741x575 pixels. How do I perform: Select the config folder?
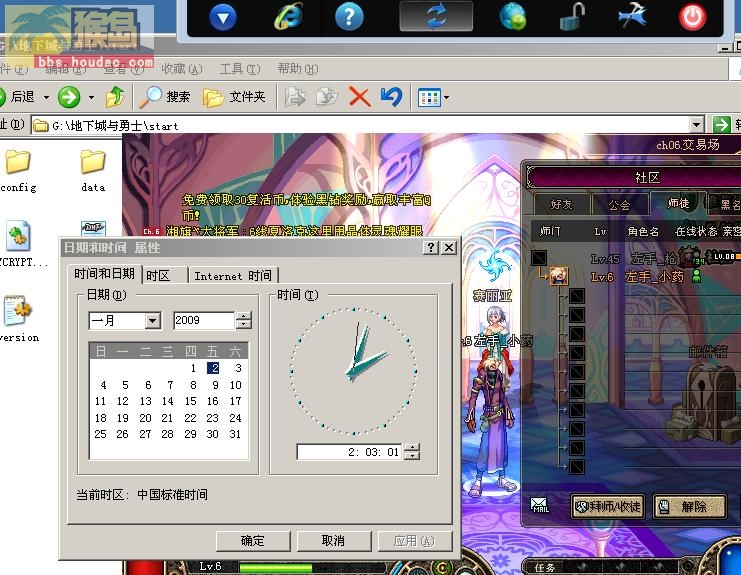click(x=18, y=171)
